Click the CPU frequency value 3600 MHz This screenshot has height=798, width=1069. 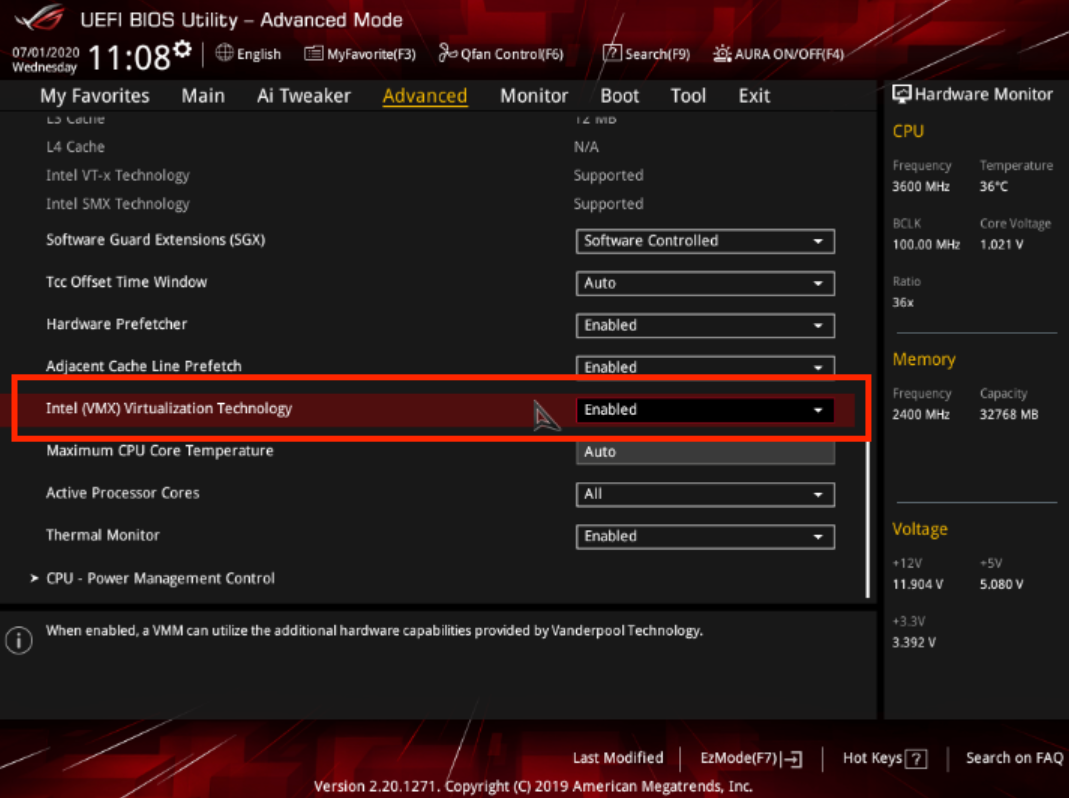tap(921, 187)
